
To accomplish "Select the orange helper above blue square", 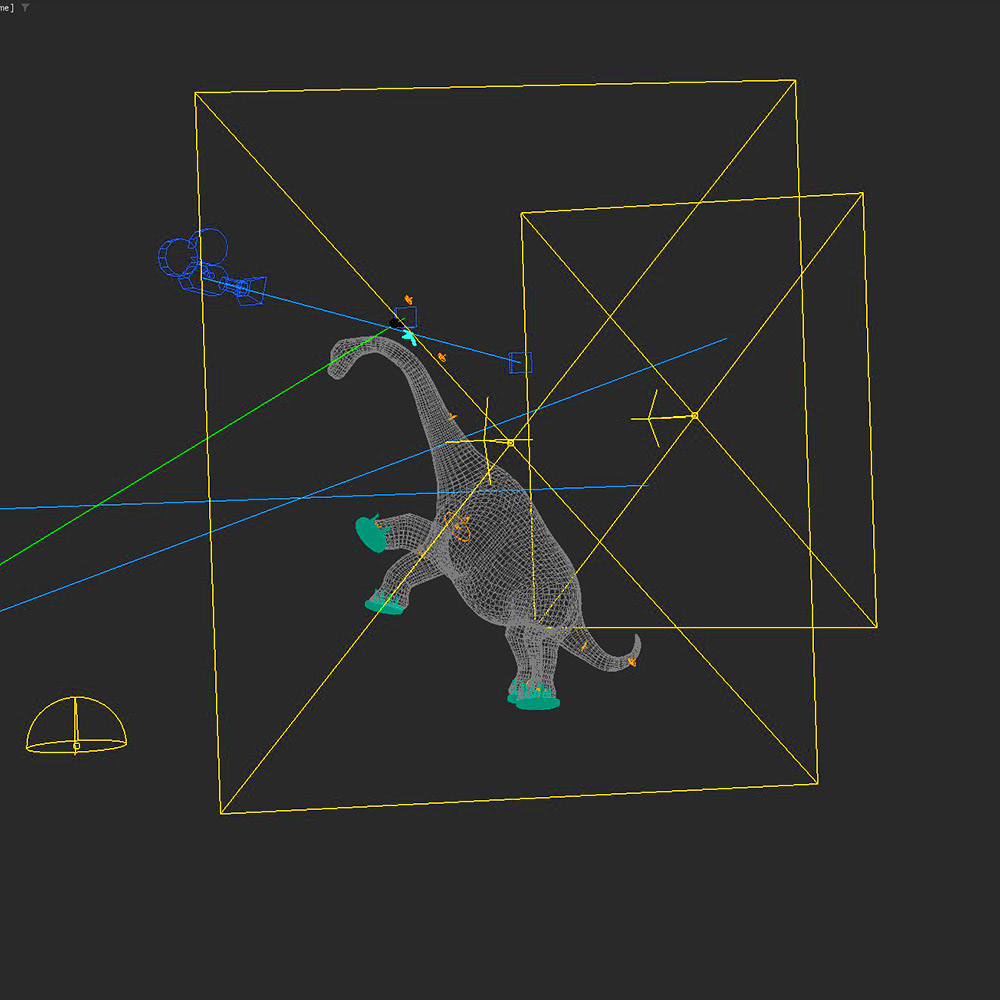I will (x=408, y=298).
